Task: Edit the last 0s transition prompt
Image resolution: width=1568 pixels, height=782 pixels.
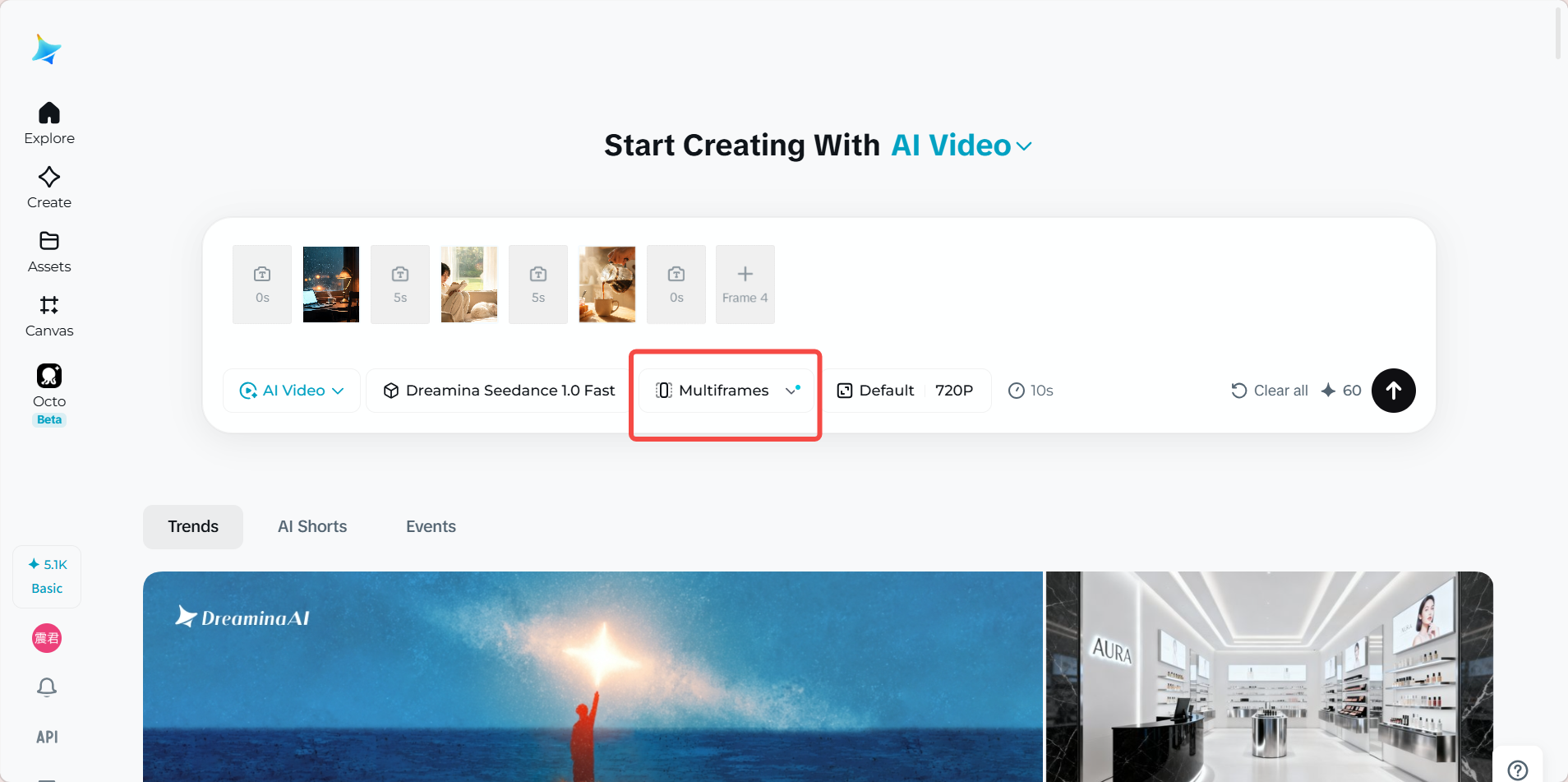Action: (676, 285)
